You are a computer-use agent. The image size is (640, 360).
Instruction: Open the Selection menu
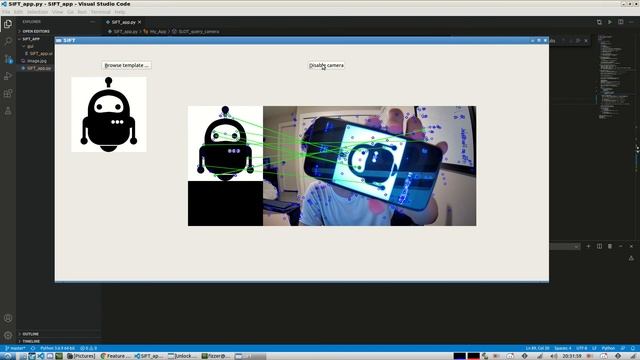38,12
